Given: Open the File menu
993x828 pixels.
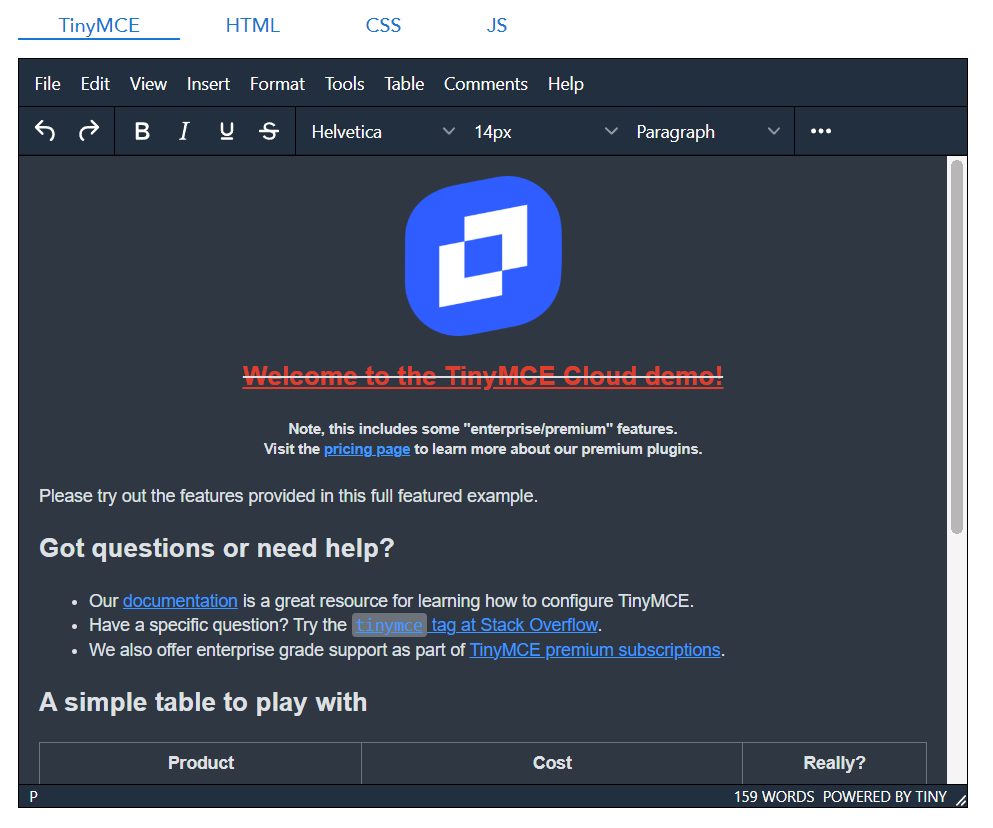Looking at the screenshot, I should [47, 84].
